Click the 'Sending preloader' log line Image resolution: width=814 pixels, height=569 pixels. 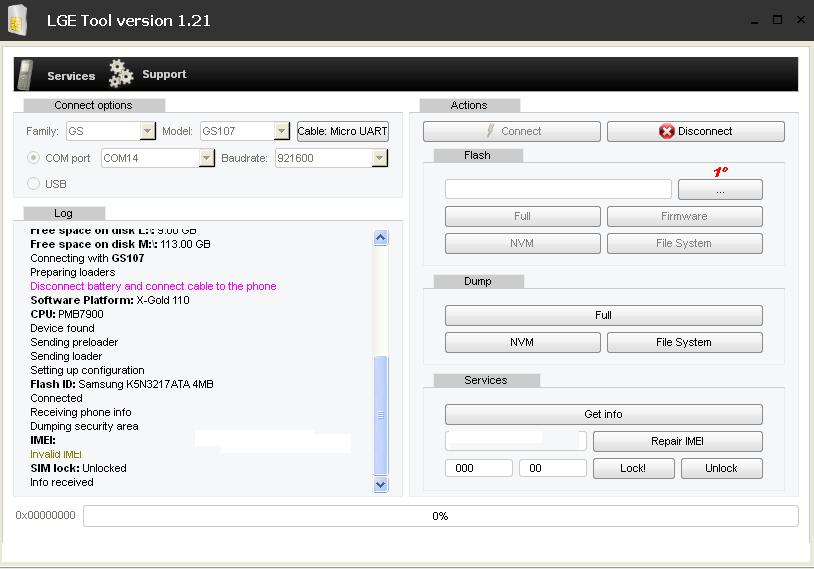point(74,342)
